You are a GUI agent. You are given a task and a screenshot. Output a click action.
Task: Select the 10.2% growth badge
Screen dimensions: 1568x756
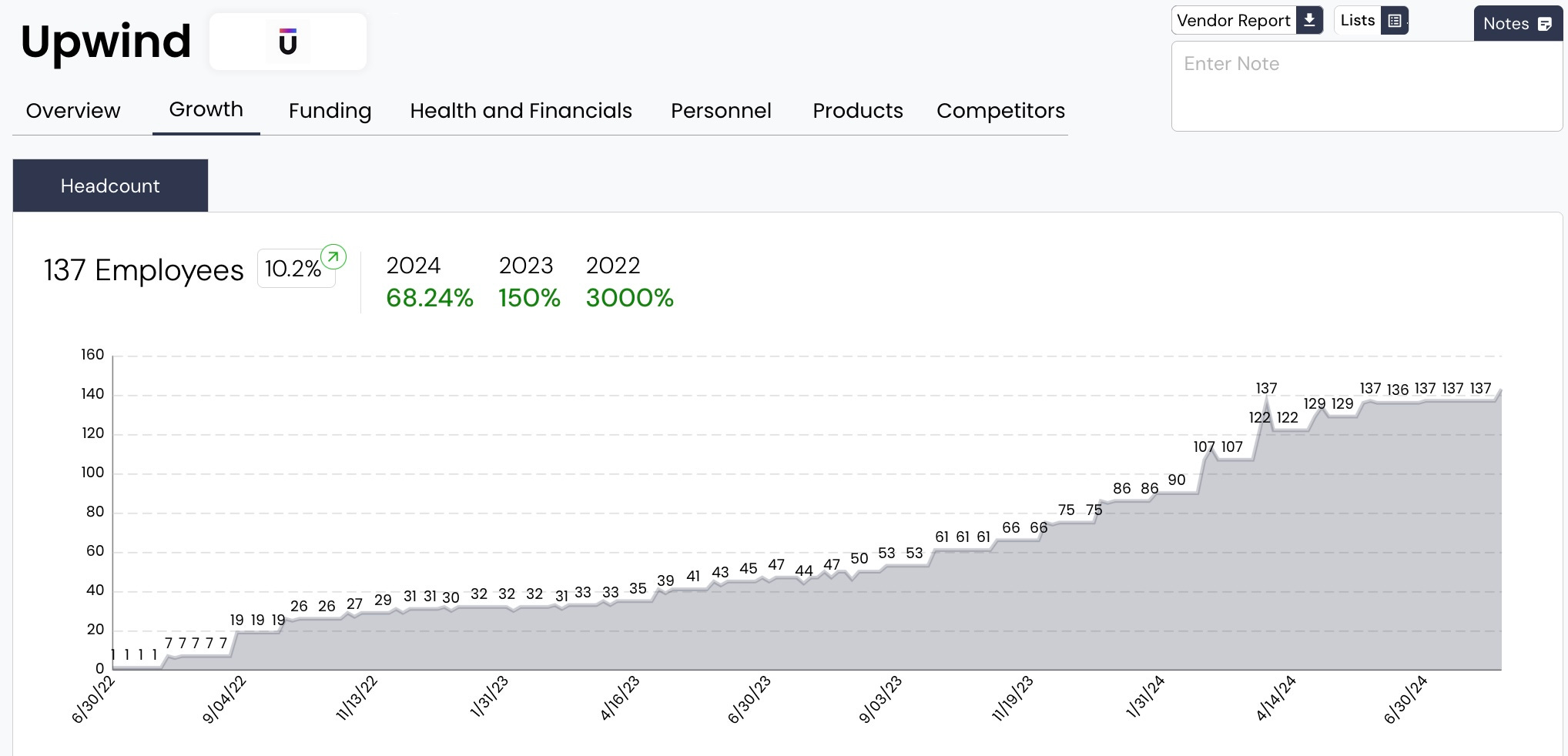click(x=296, y=269)
